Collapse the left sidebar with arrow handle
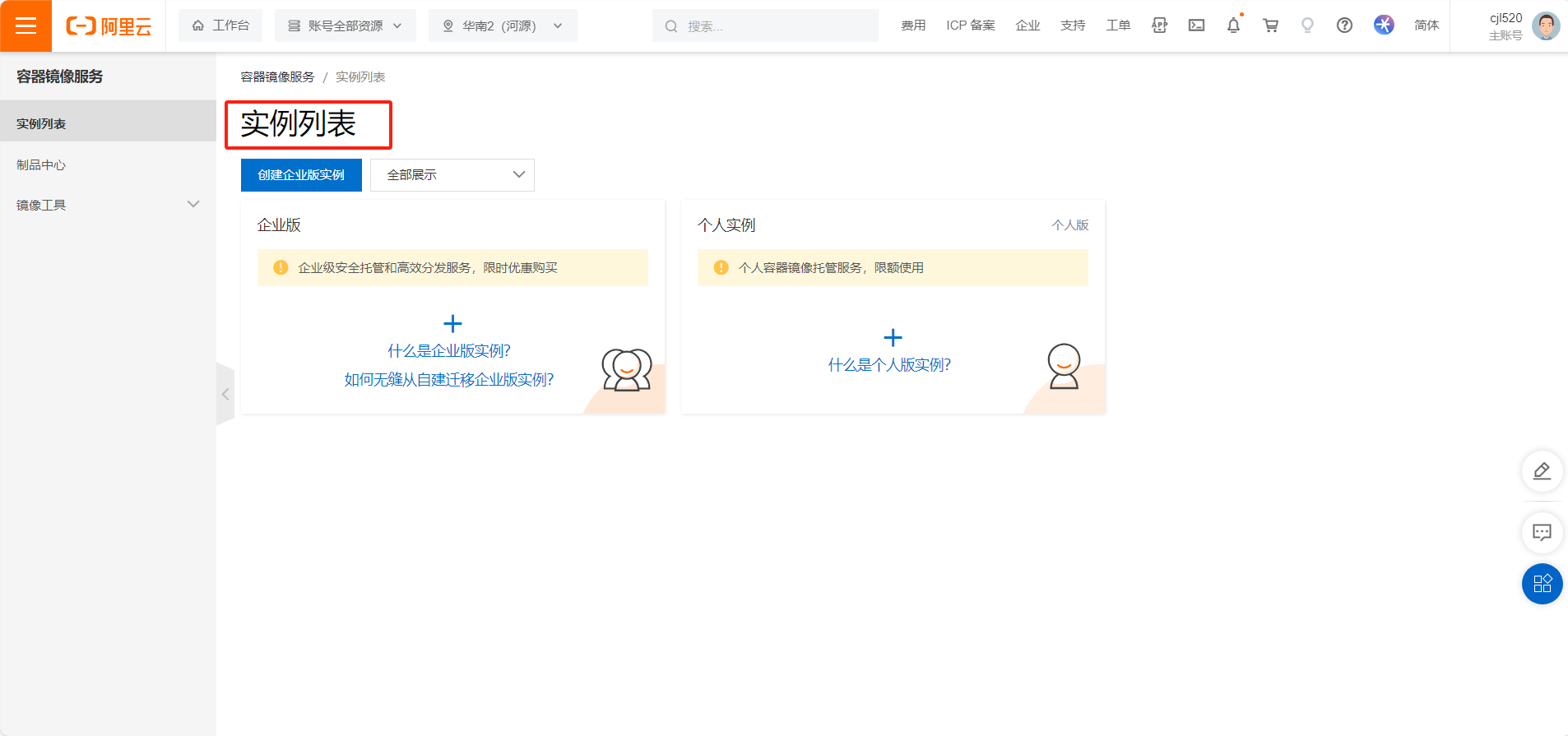The image size is (1568, 736). pyautogui.click(x=225, y=394)
